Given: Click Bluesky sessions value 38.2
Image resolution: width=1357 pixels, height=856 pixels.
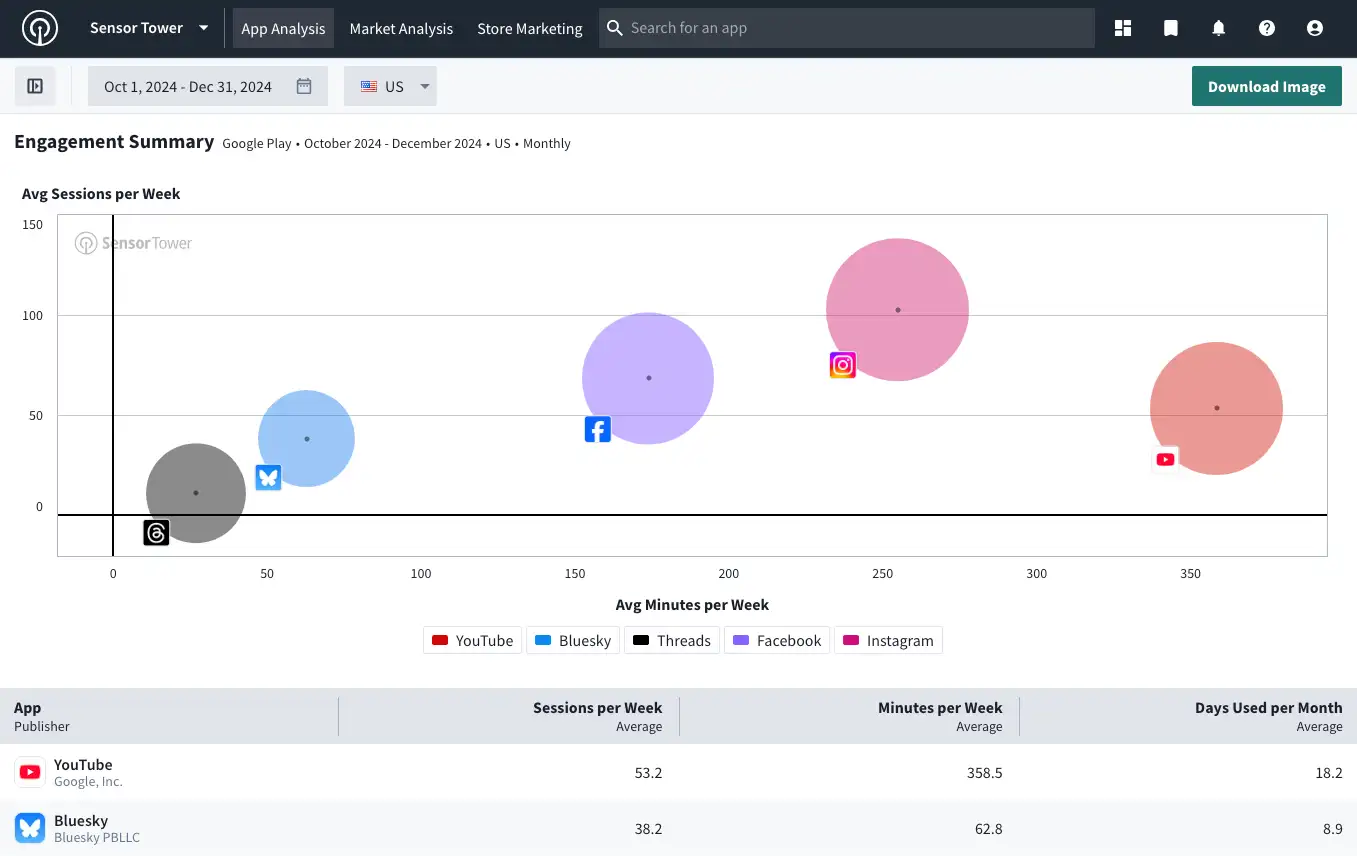Looking at the screenshot, I should tap(649, 828).
